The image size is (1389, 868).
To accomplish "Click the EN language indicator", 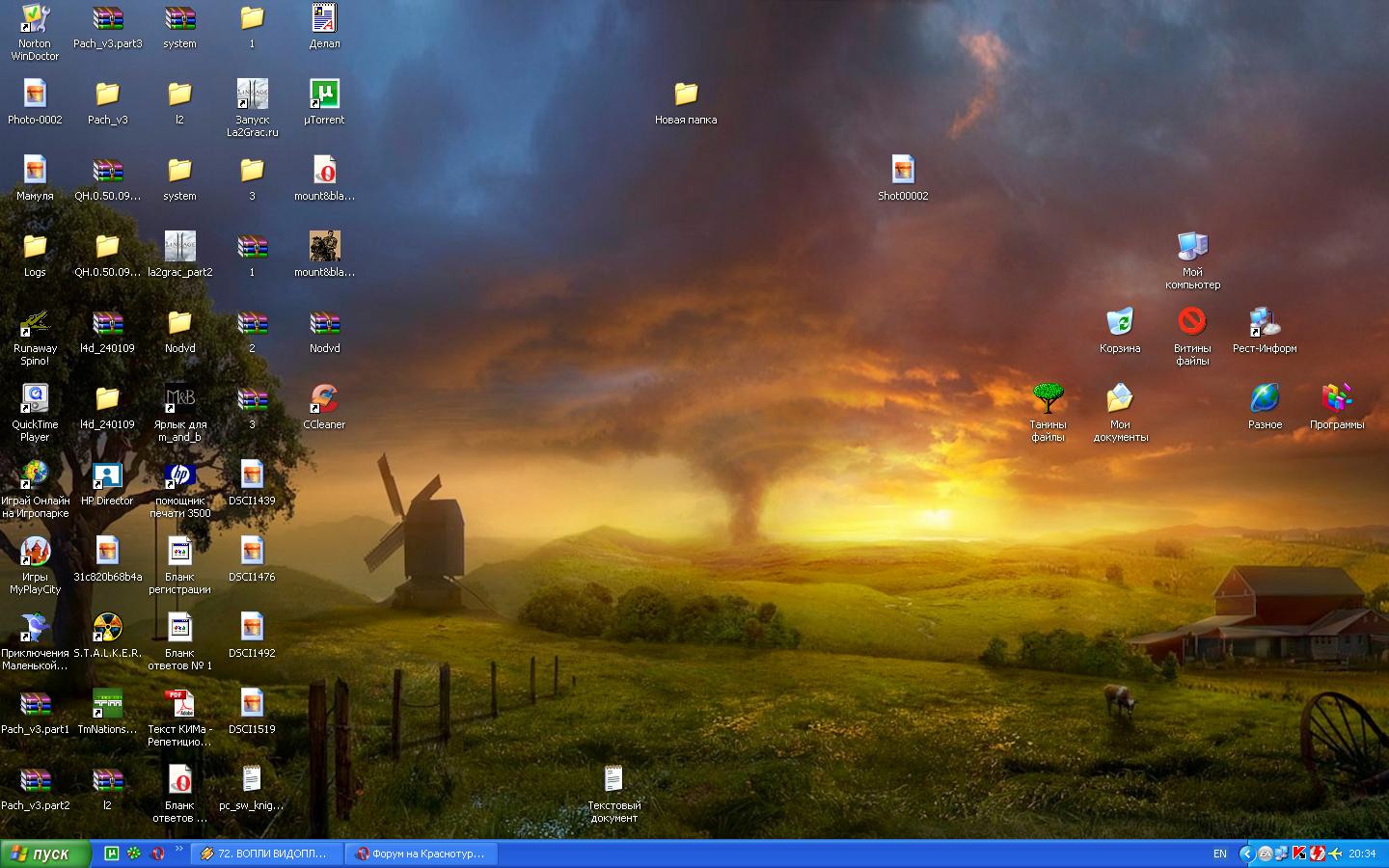I will tap(1220, 854).
